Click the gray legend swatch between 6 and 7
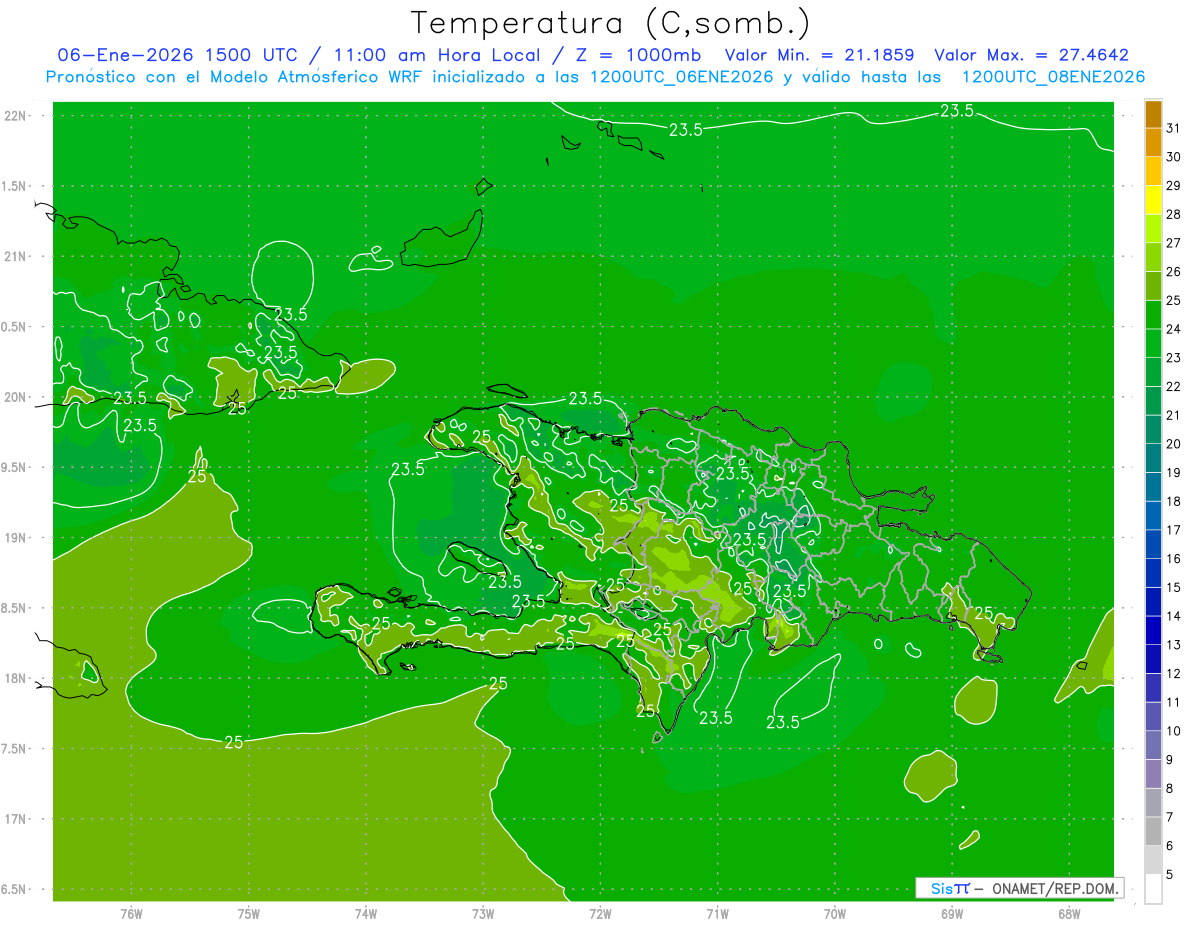The height and width of the screenshot is (927, 1200). tap(1153, 831)
